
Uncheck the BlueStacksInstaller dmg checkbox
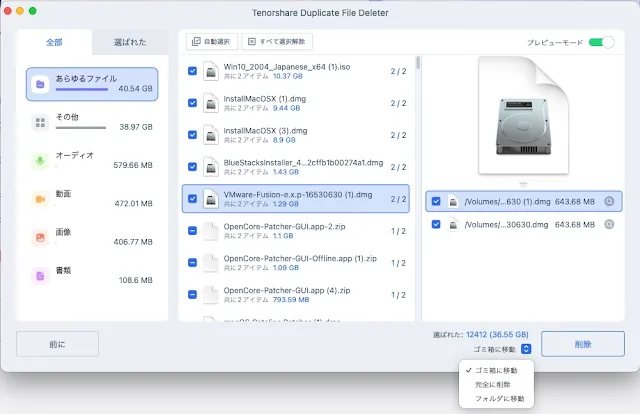click(192, 167)
